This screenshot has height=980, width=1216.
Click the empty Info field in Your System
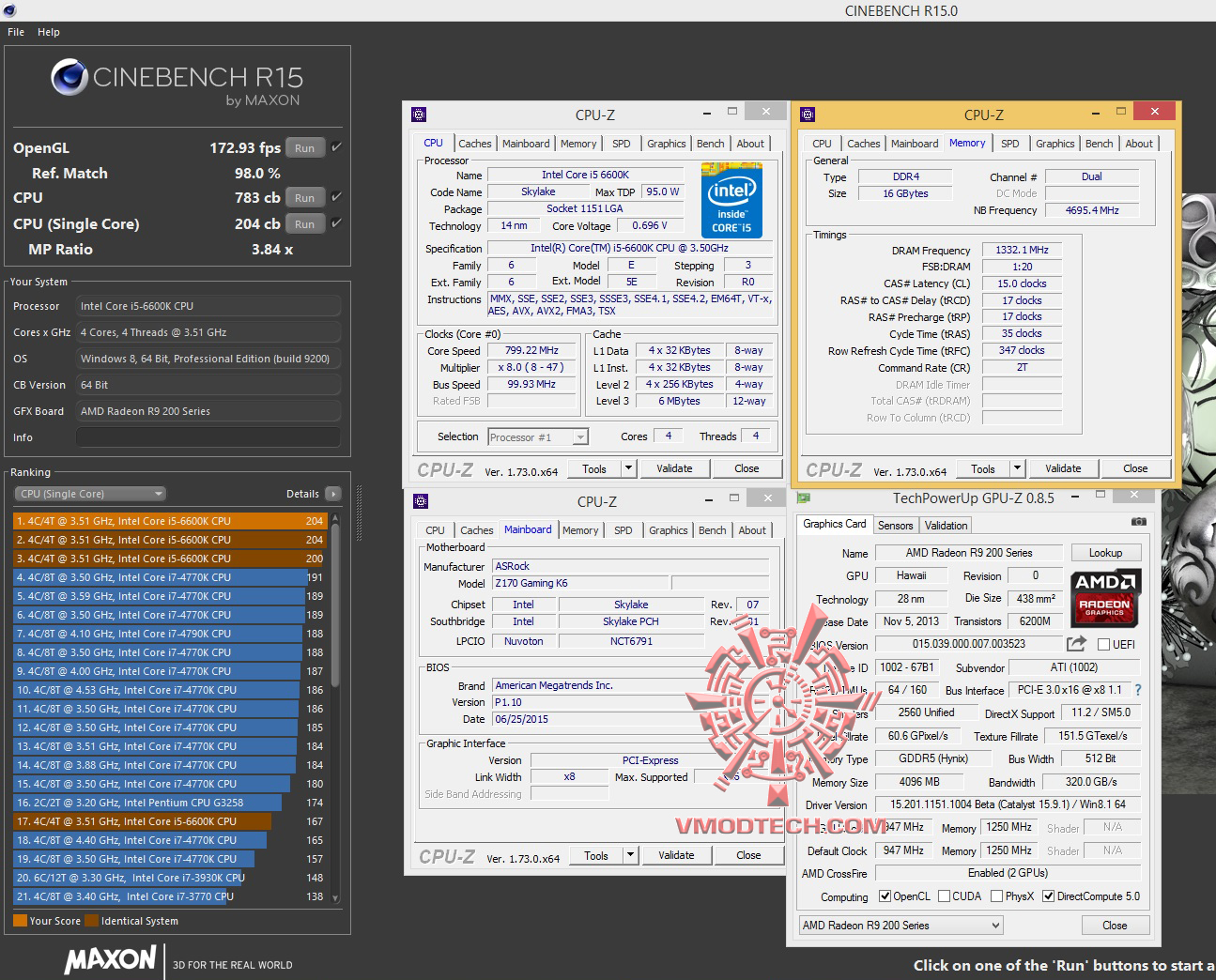click(208, 437)
